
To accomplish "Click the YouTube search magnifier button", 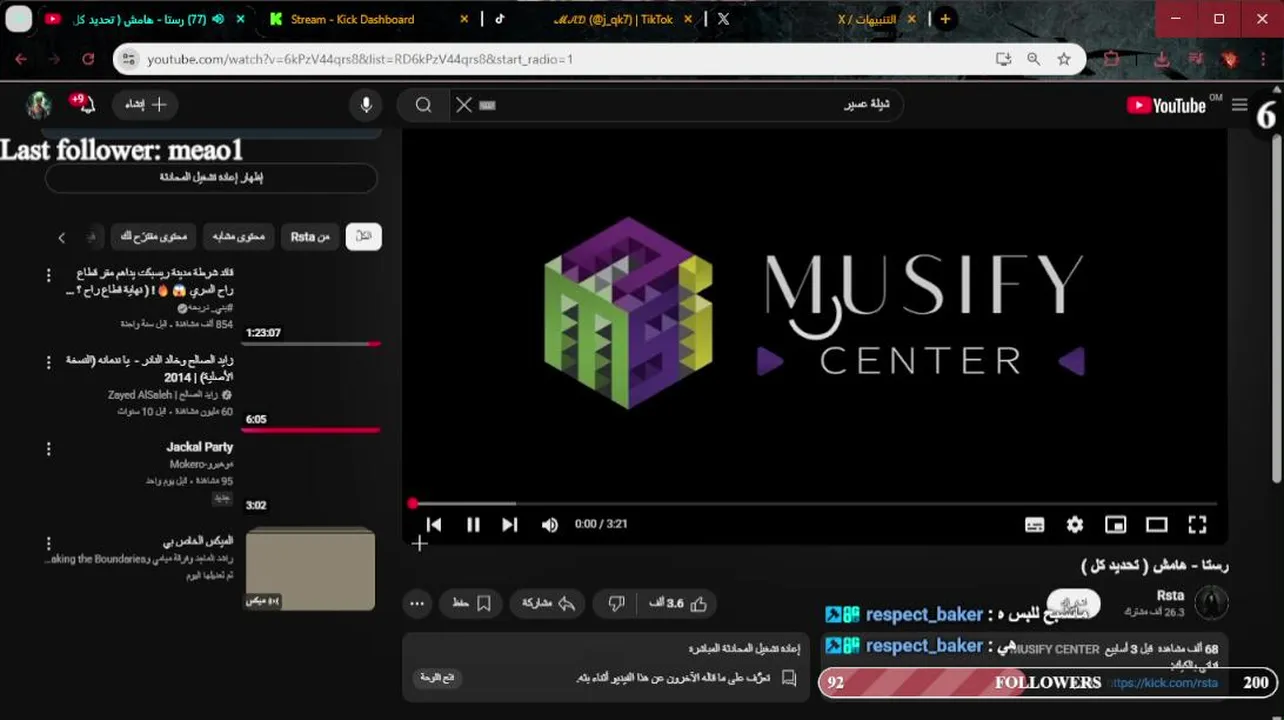I will [x=424, y=105].
